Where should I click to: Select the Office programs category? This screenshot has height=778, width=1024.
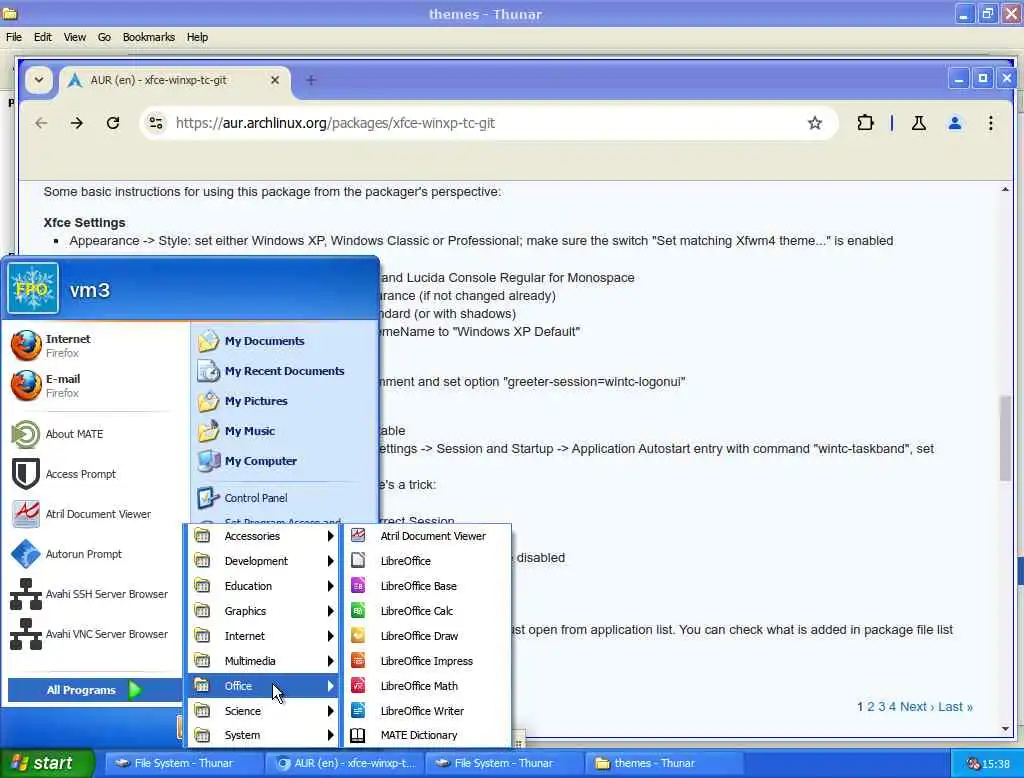(x=263, y=686)
